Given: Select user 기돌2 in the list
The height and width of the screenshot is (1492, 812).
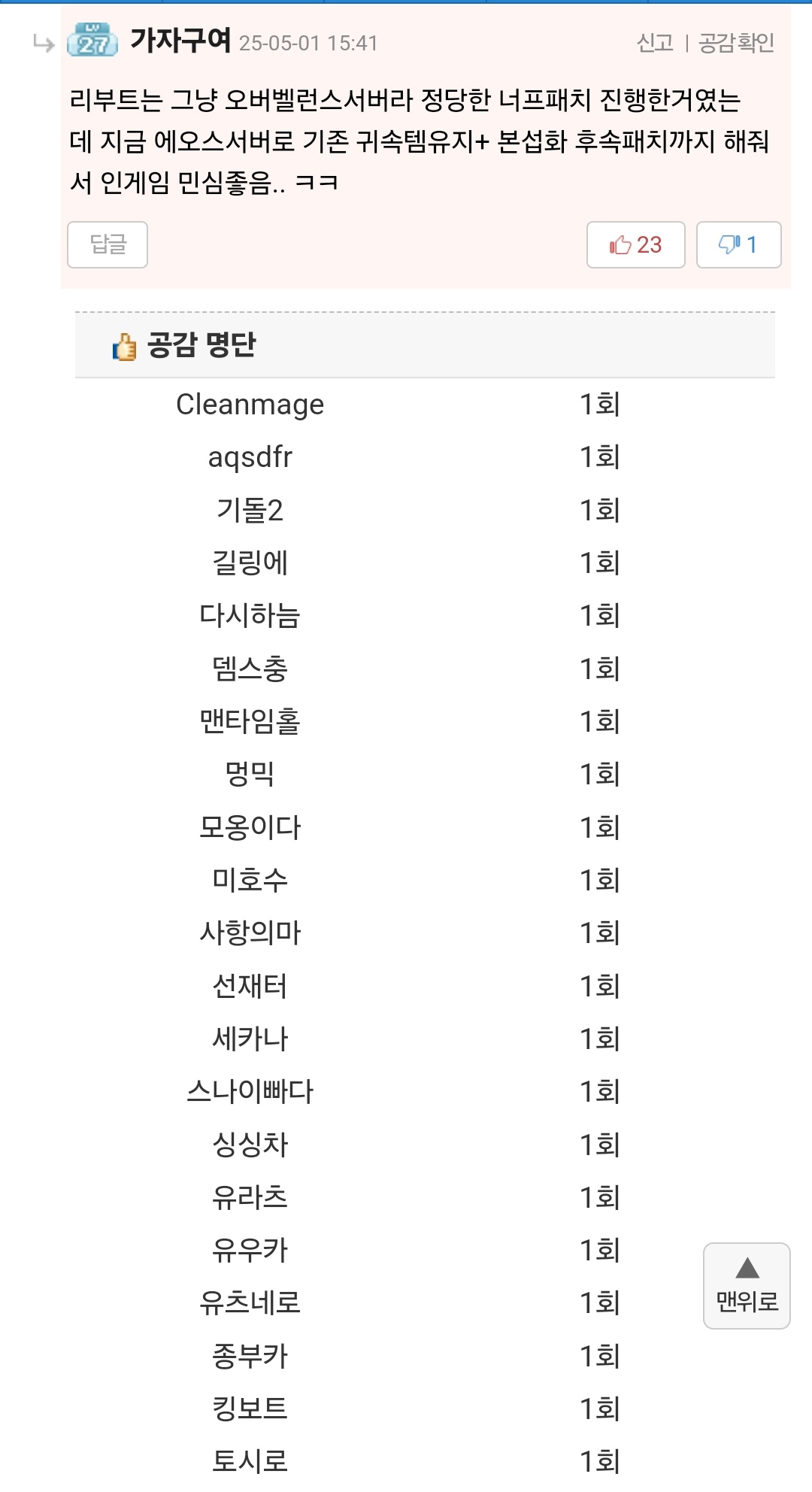Looking at the screenshot, I should [250, 510].
